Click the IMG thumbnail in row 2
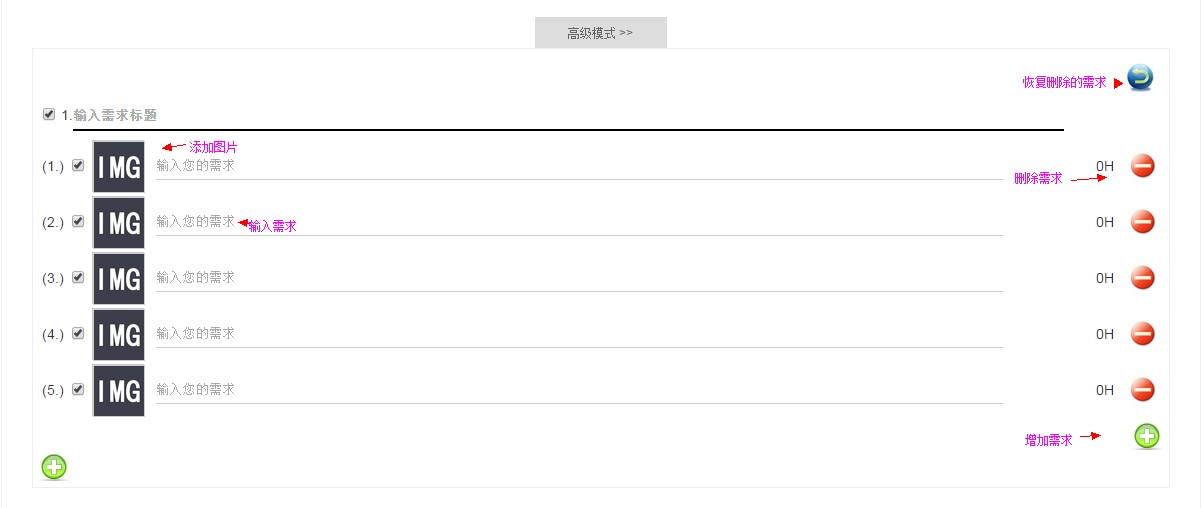The width and height of the screenshot is (1201, 508). (x=119, y=222)
